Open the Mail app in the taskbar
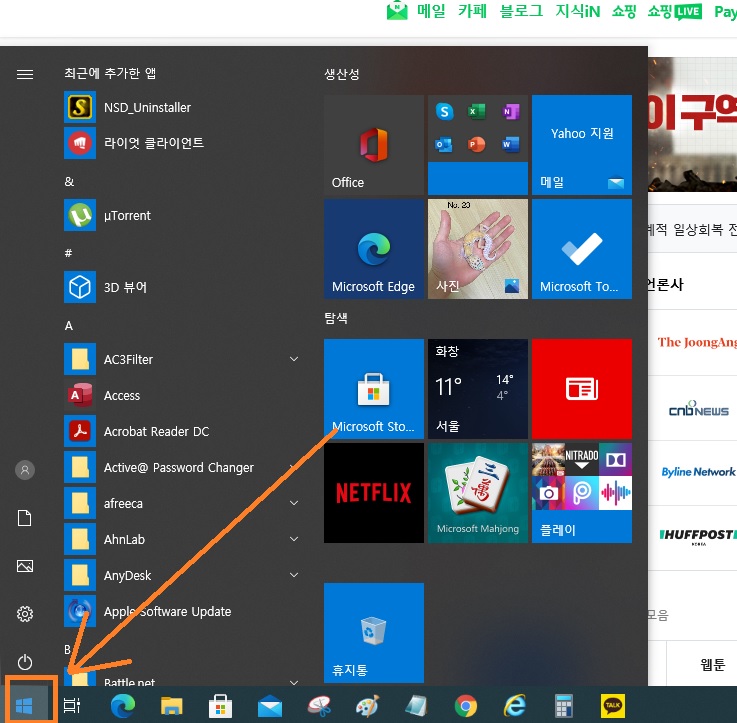Screen dimensions: 737x723 (x=270, y=707)
